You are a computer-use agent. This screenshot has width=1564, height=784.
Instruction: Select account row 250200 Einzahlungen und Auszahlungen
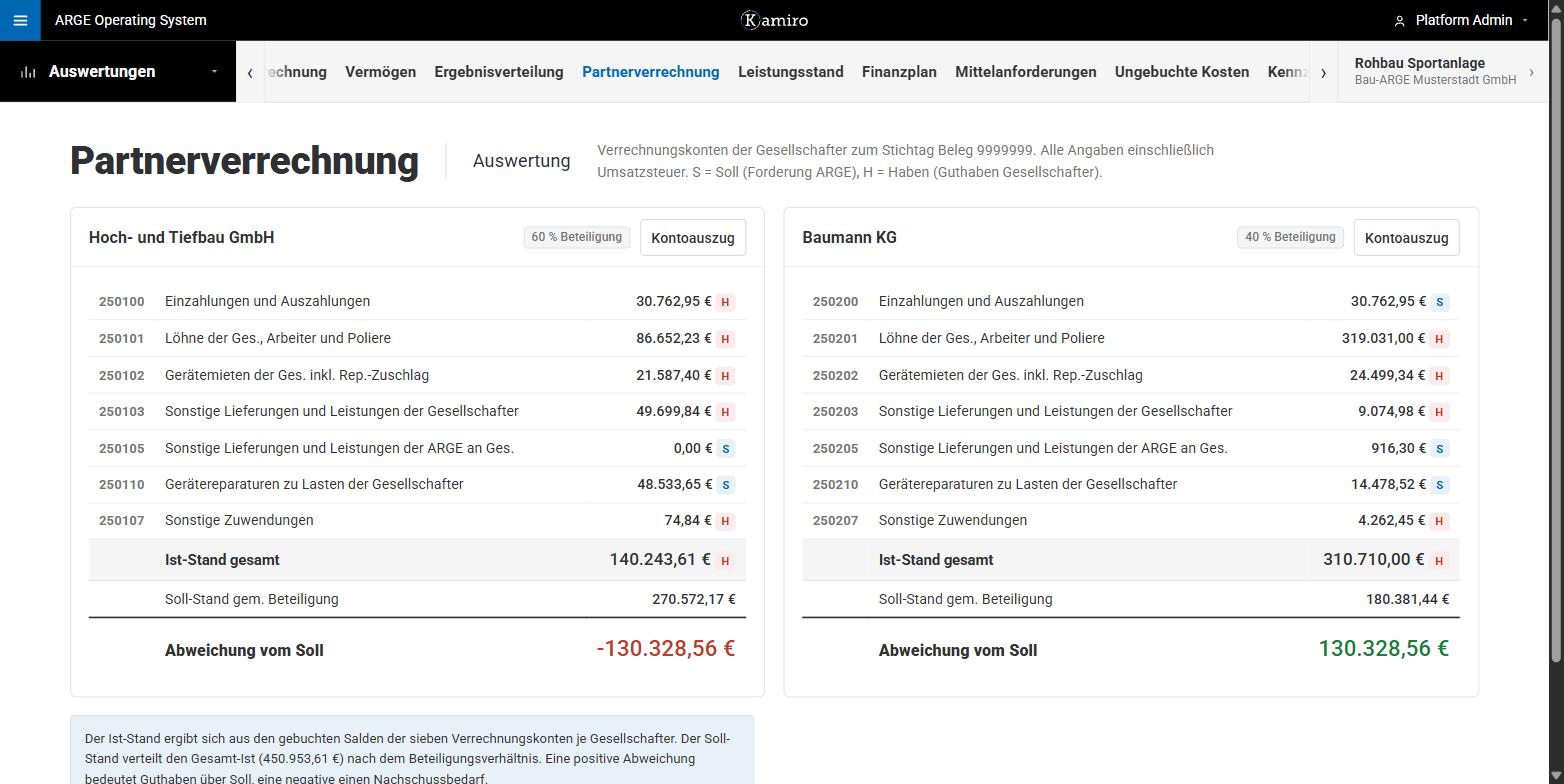click(x=1131, y=301)
